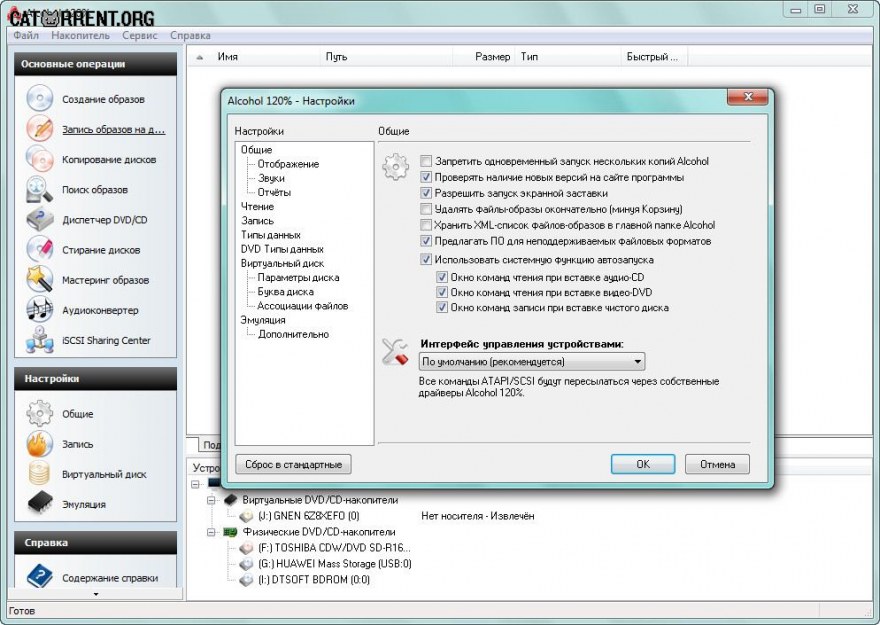Sort the list by Тип column
880x625 pixels.
click(x=567, y=57)
